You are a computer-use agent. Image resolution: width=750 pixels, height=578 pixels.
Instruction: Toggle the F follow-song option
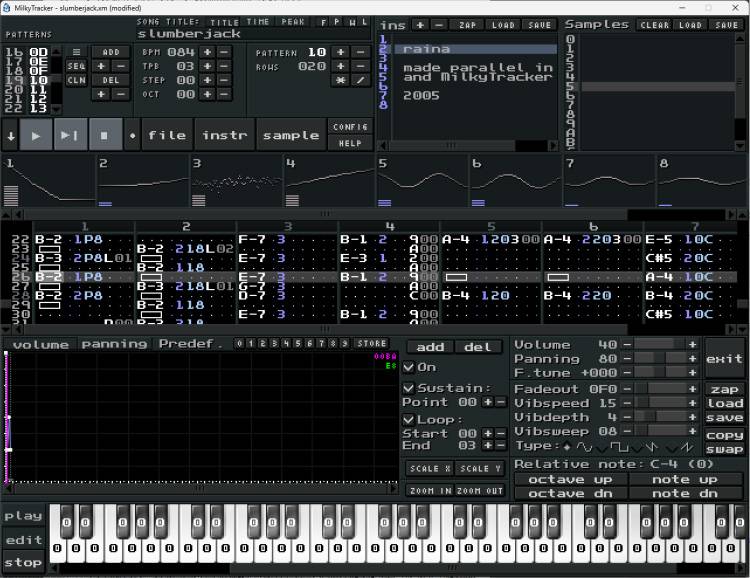pos(324,22)
